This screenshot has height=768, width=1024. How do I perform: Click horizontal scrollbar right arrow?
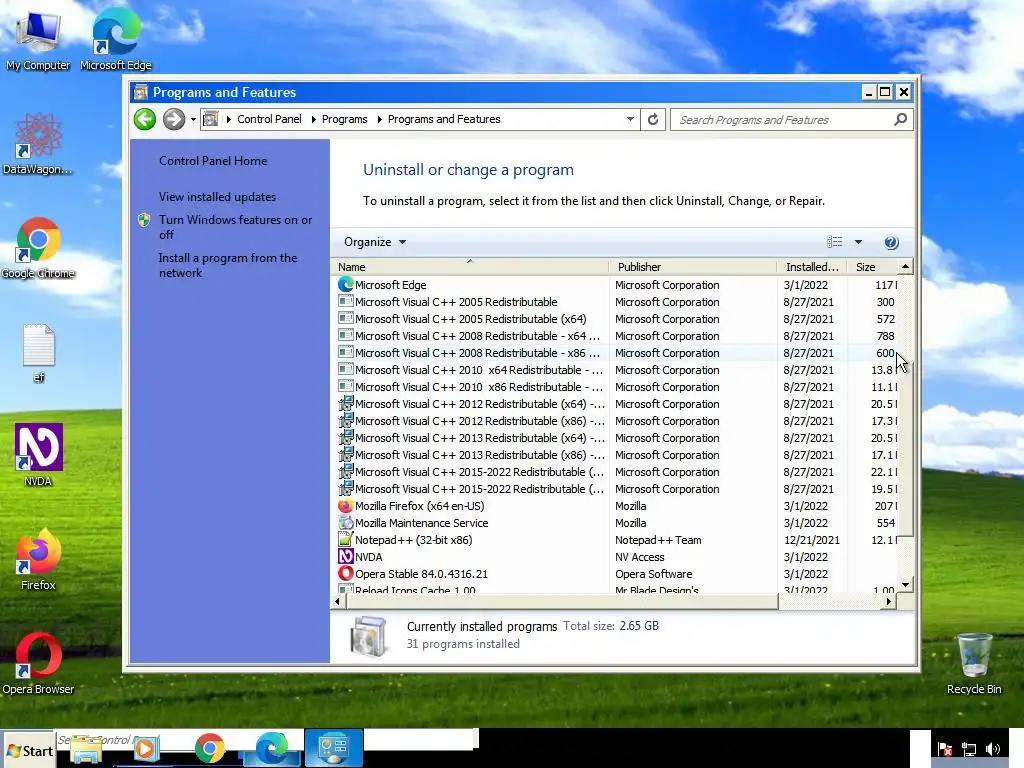click(888, 601)
